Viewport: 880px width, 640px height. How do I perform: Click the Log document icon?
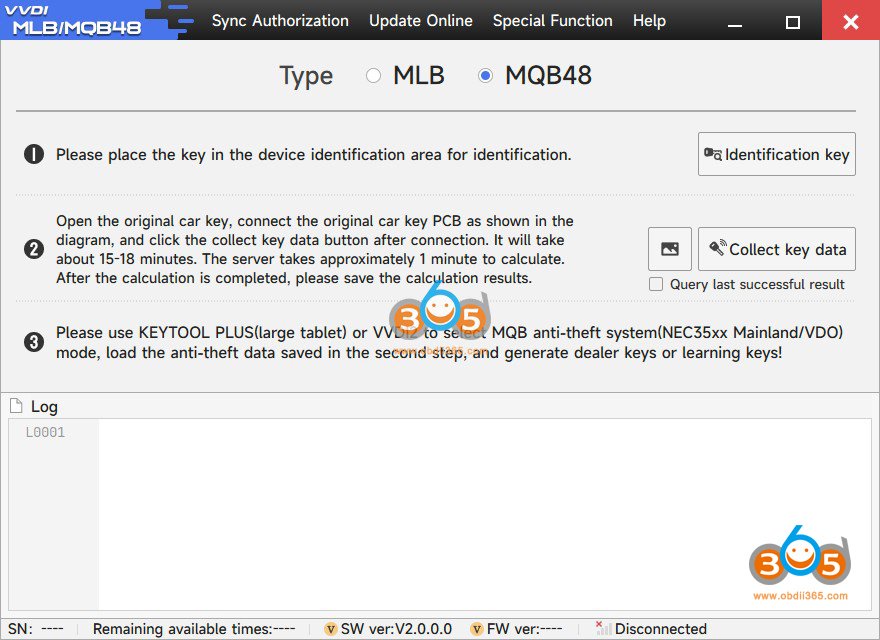(x=16, y=405)
